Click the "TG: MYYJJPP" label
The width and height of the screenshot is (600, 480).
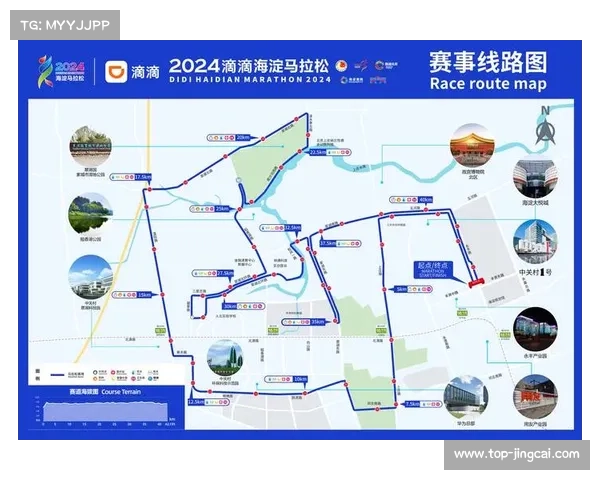(65, 25)
